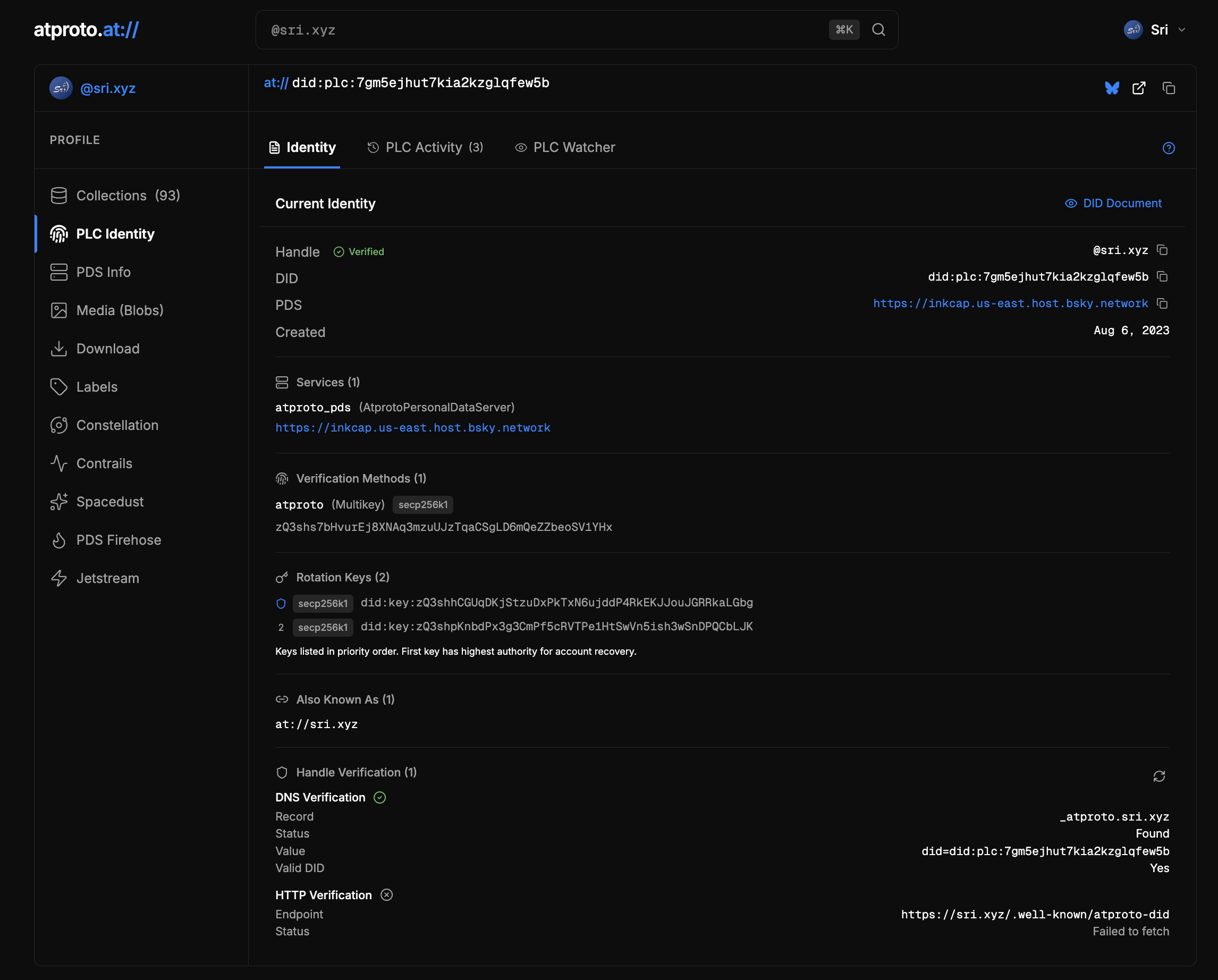Copy the at:// DID with header copy icon
The width and height of the screenshot is (1218, 980).
(1168, 88)
